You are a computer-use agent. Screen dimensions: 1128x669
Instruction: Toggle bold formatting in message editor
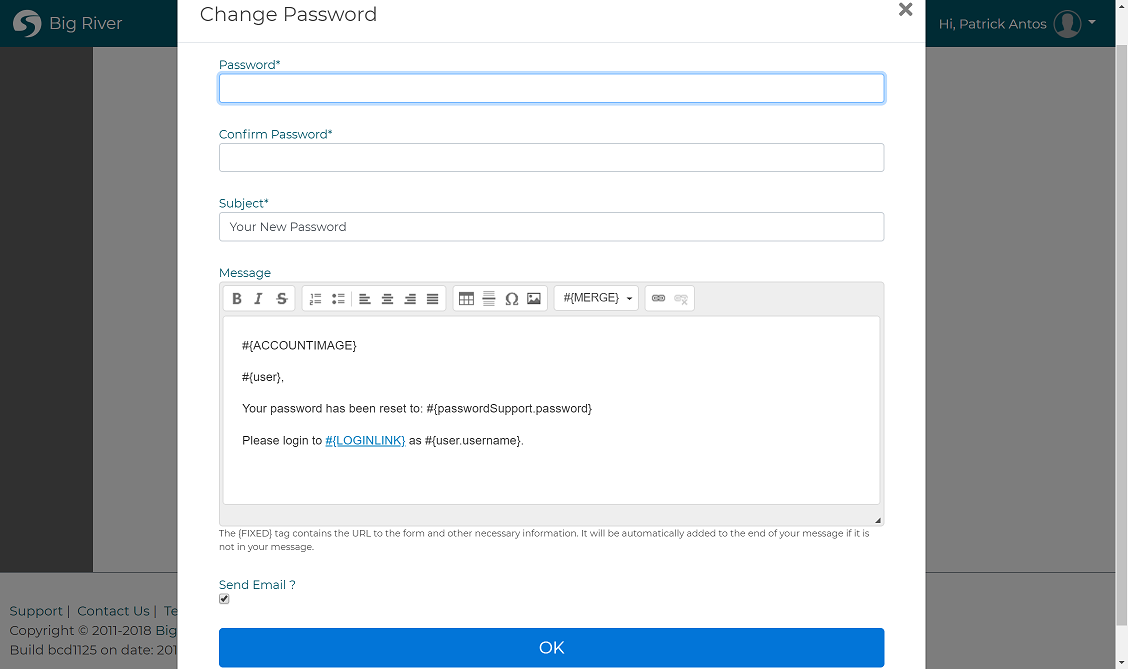[x=237, y=299]
